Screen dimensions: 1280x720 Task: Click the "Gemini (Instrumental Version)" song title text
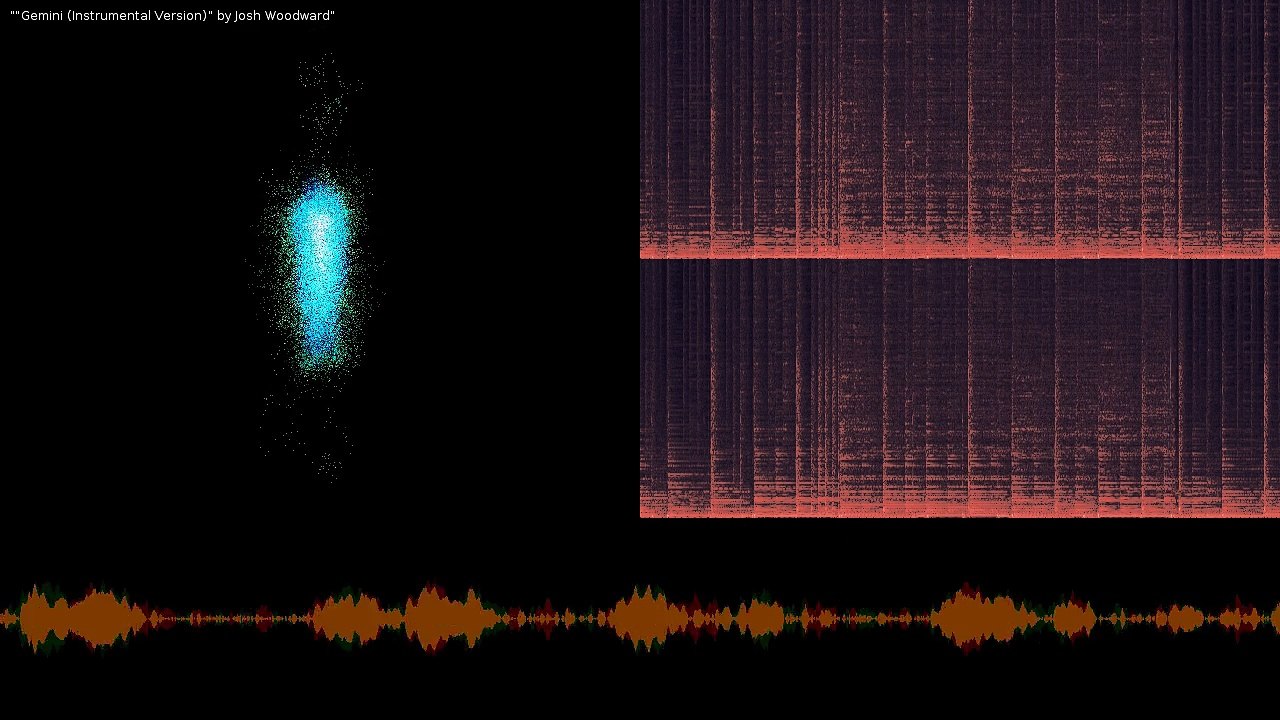point(114,16)
